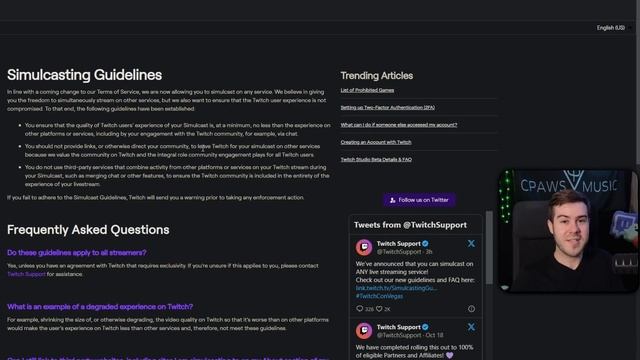Click the tweets widget scrollbar

point(489,248)
